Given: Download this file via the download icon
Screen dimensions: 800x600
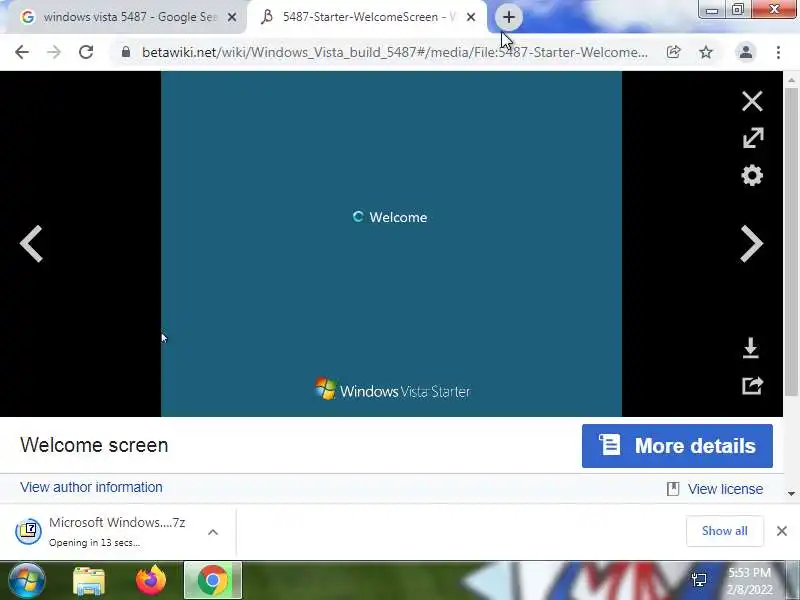Looking at the screenshot, I should [x=751, y=348].
